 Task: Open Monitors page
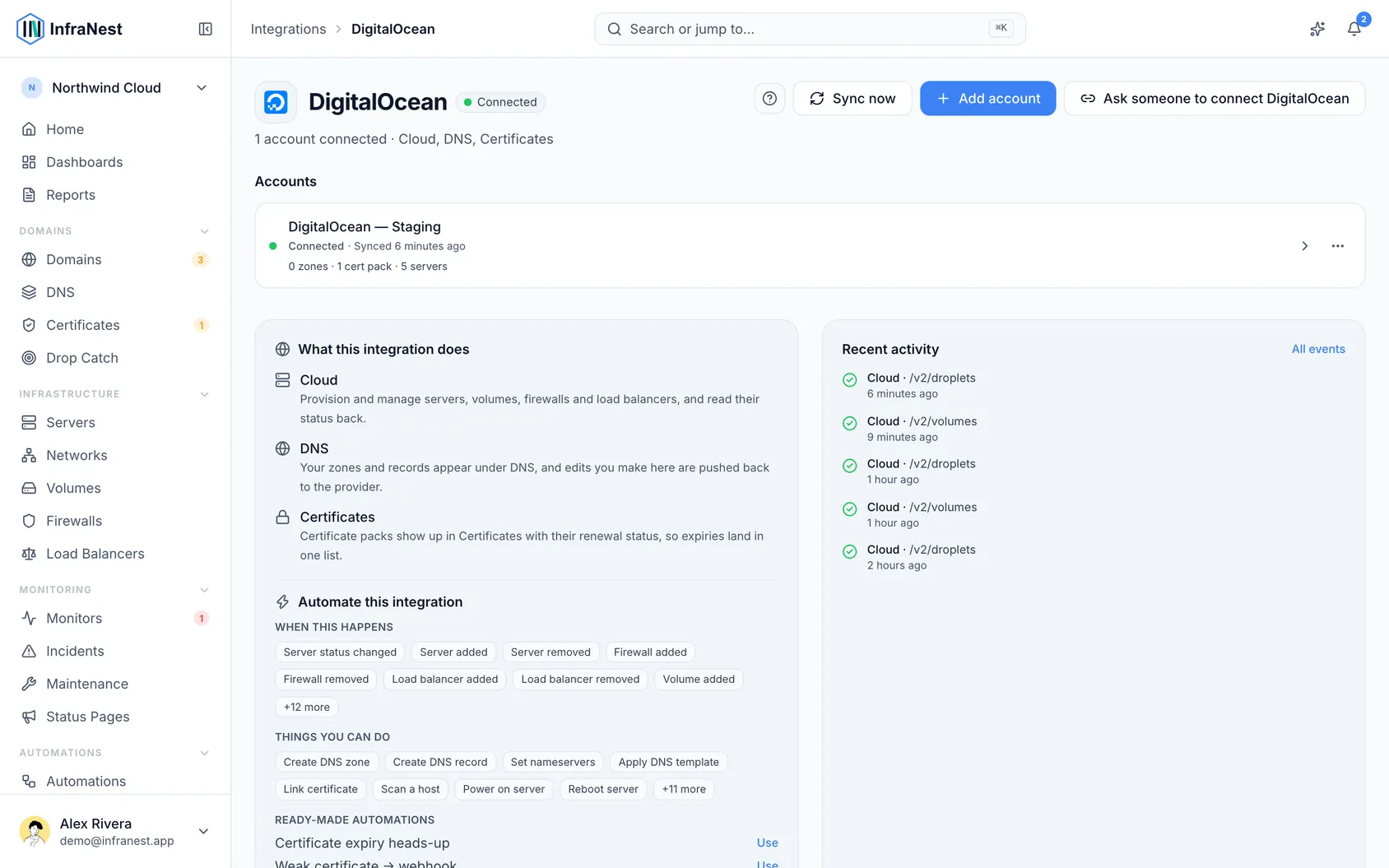115,618
